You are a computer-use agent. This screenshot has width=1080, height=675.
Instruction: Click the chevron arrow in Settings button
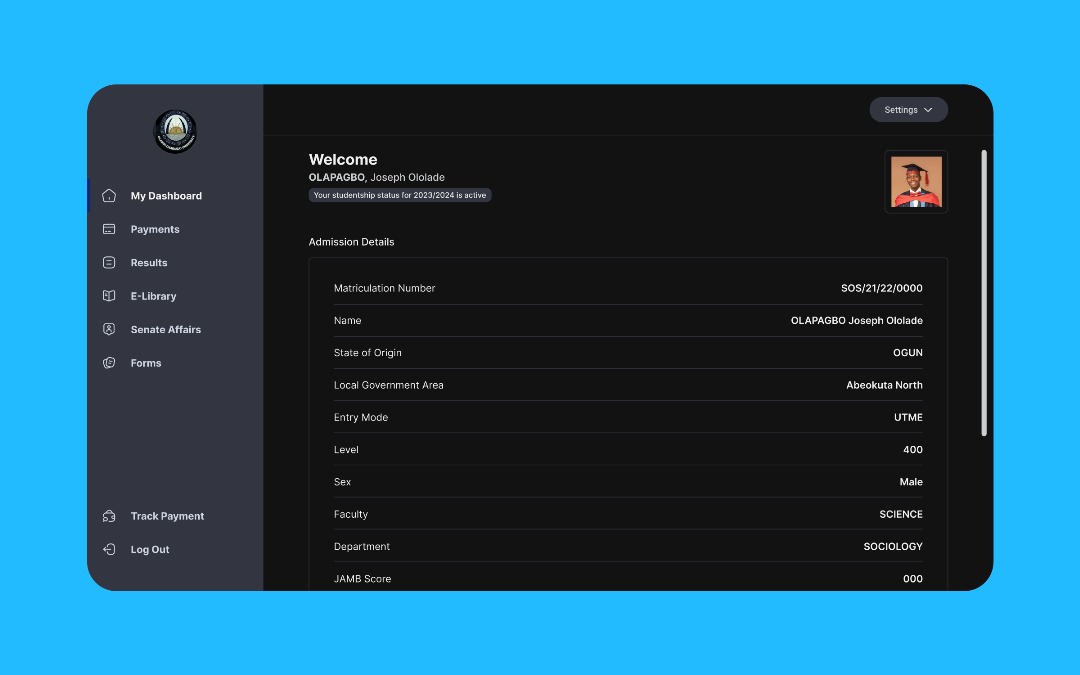click(x=928, y=110)
